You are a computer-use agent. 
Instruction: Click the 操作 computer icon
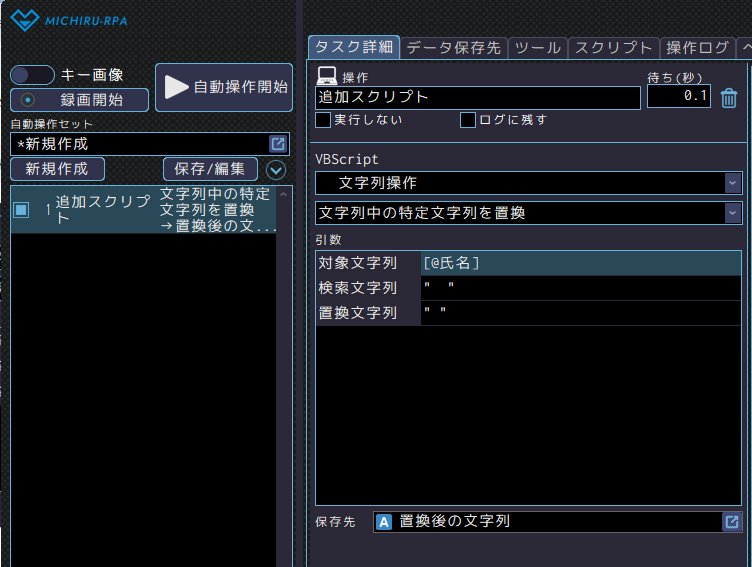click(326, 75)
